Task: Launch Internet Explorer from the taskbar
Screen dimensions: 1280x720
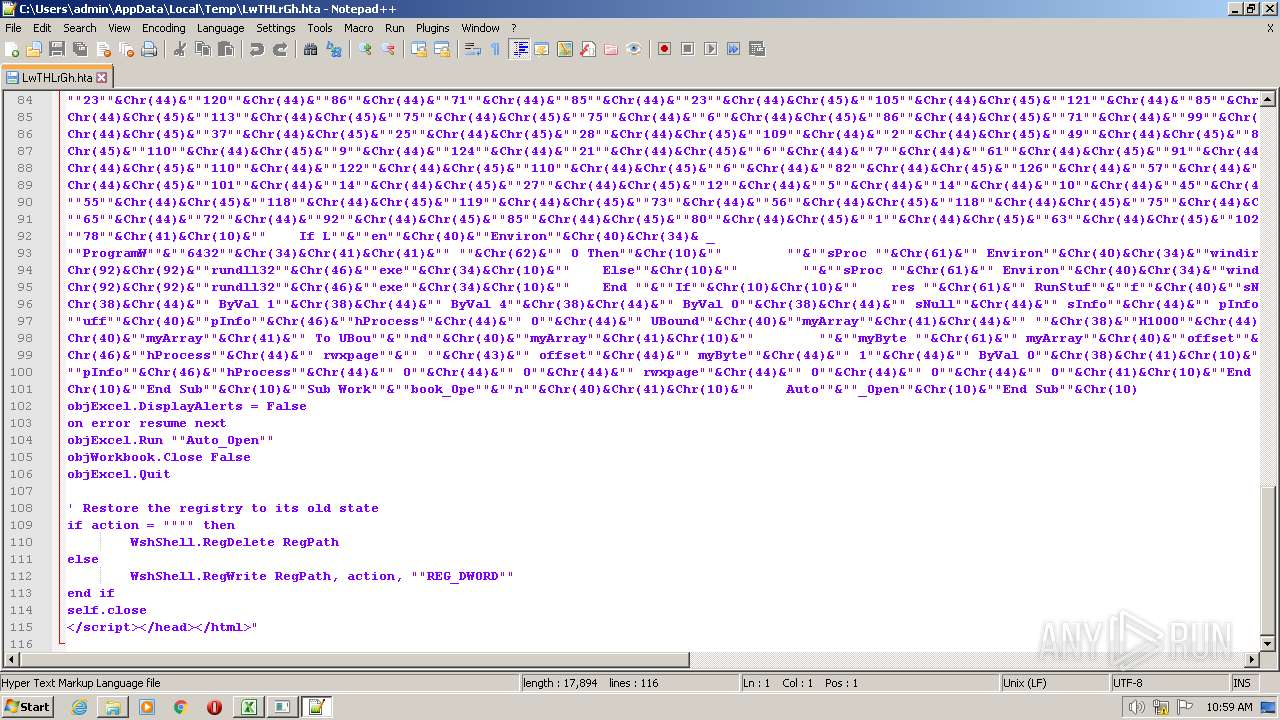Action: (x=80, y=707)
